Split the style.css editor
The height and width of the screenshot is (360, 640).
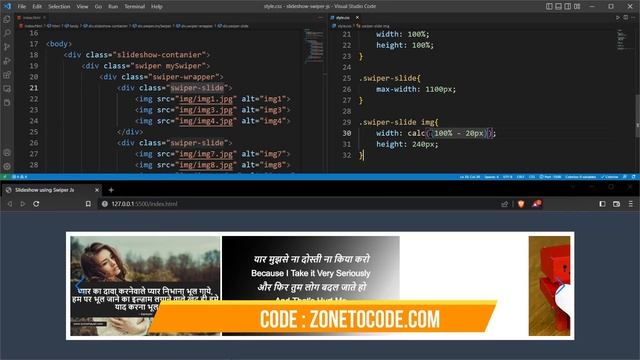(625, 18)
